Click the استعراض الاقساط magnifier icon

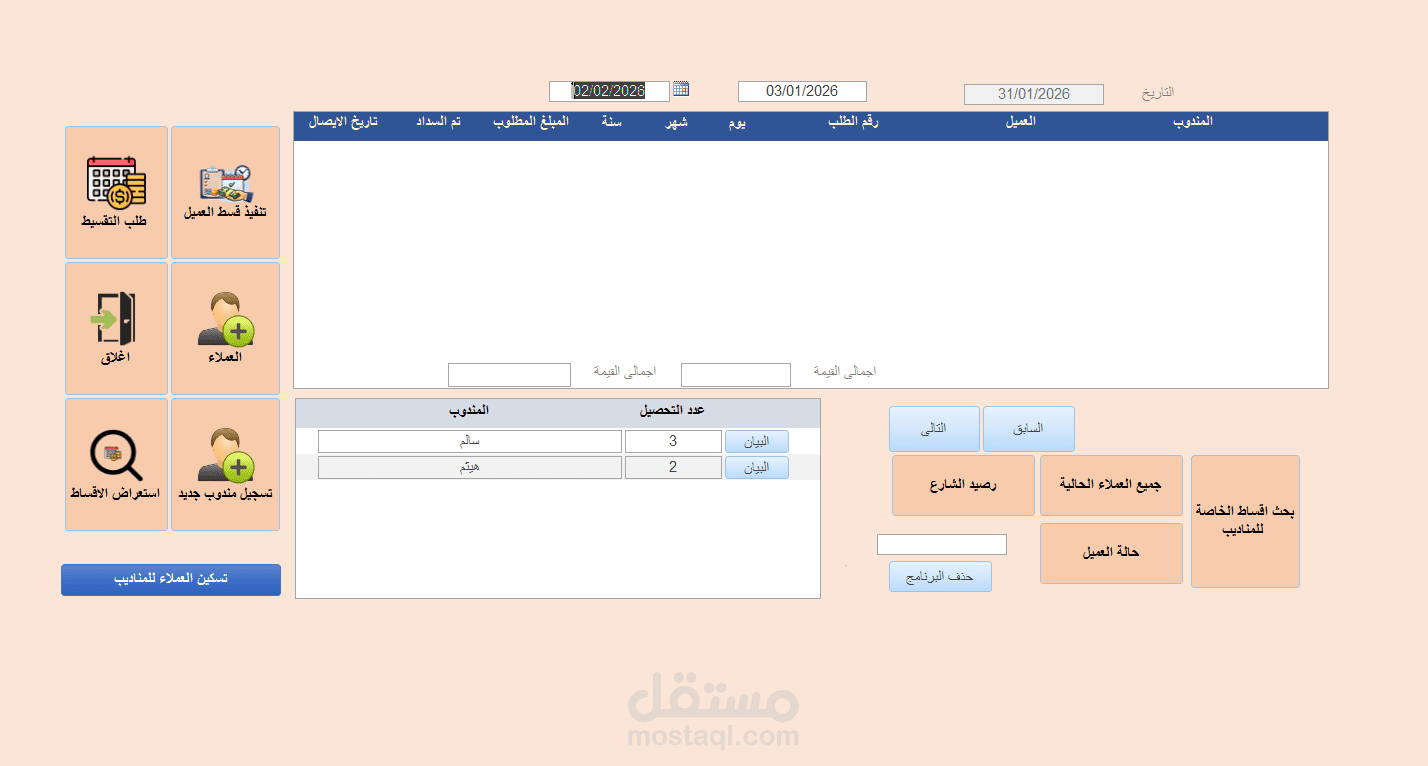(116, 456)
